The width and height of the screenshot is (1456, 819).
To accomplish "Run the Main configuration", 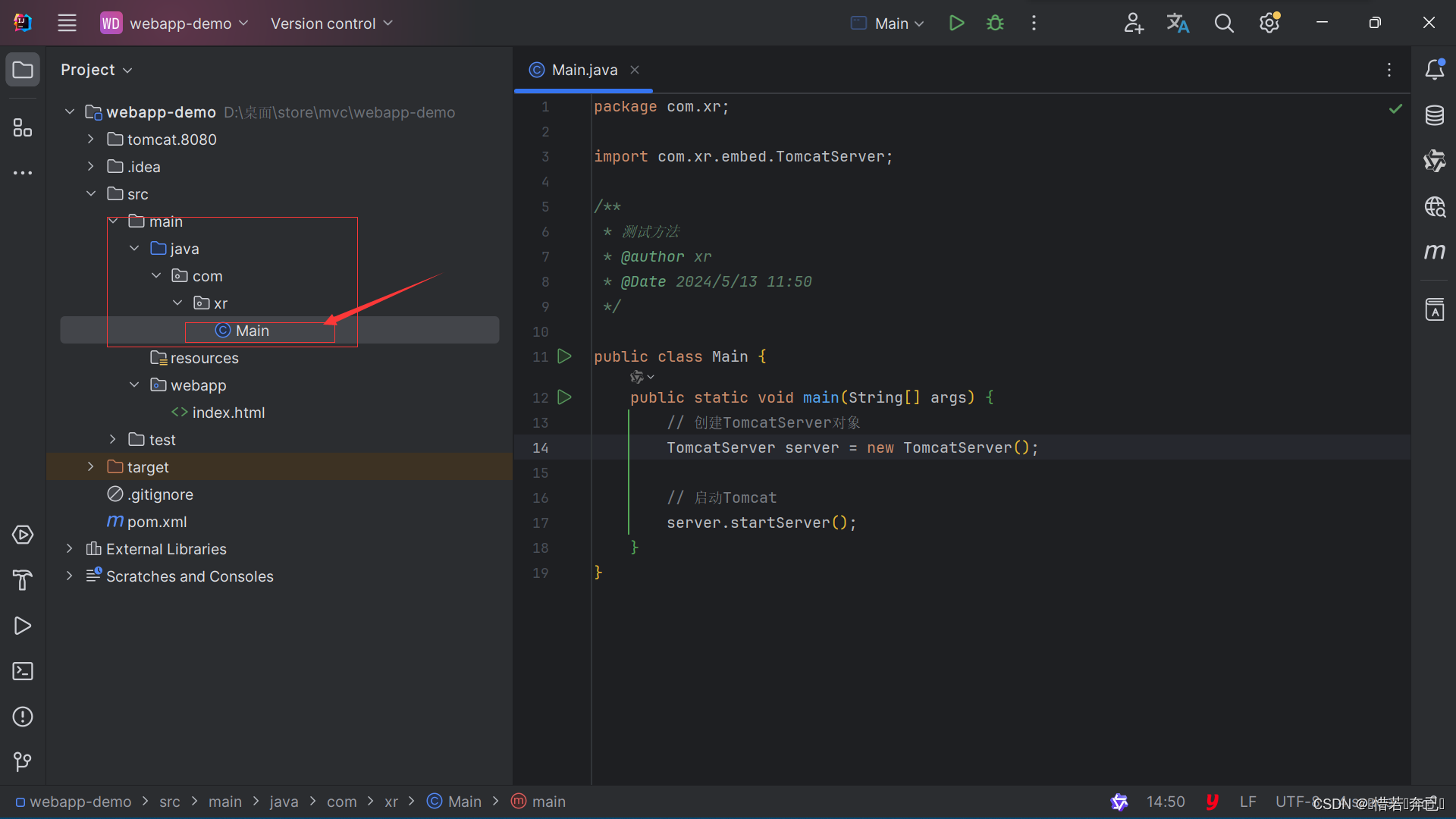I will 956,23.
